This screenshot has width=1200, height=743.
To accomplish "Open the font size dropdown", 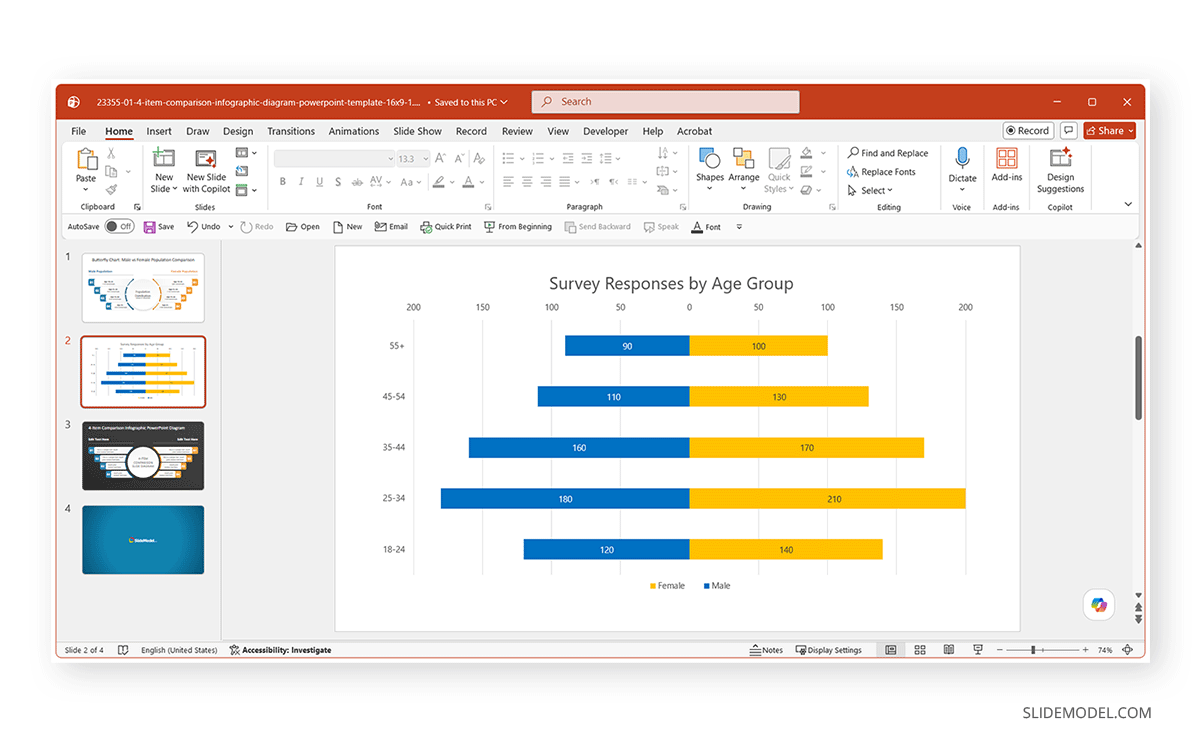I will 426,159.
